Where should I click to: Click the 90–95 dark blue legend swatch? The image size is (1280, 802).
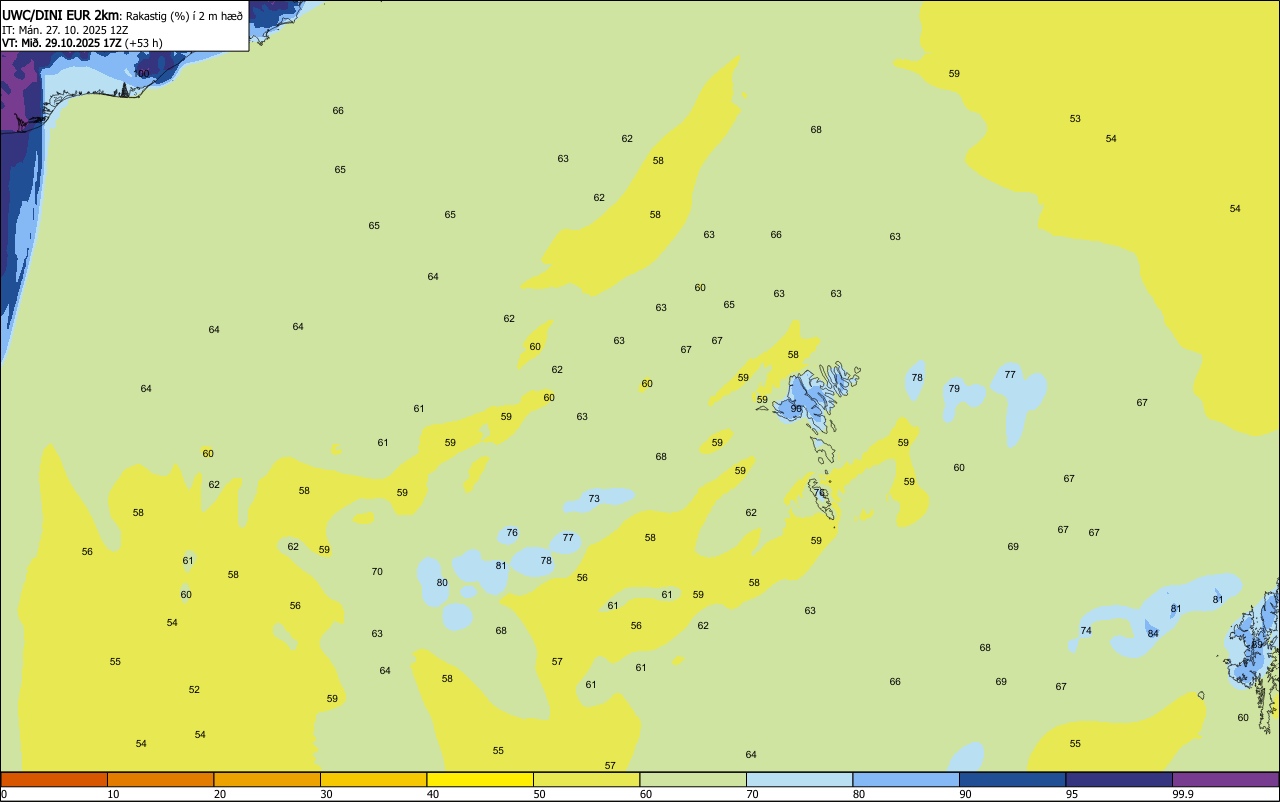tap(1012, 779)
